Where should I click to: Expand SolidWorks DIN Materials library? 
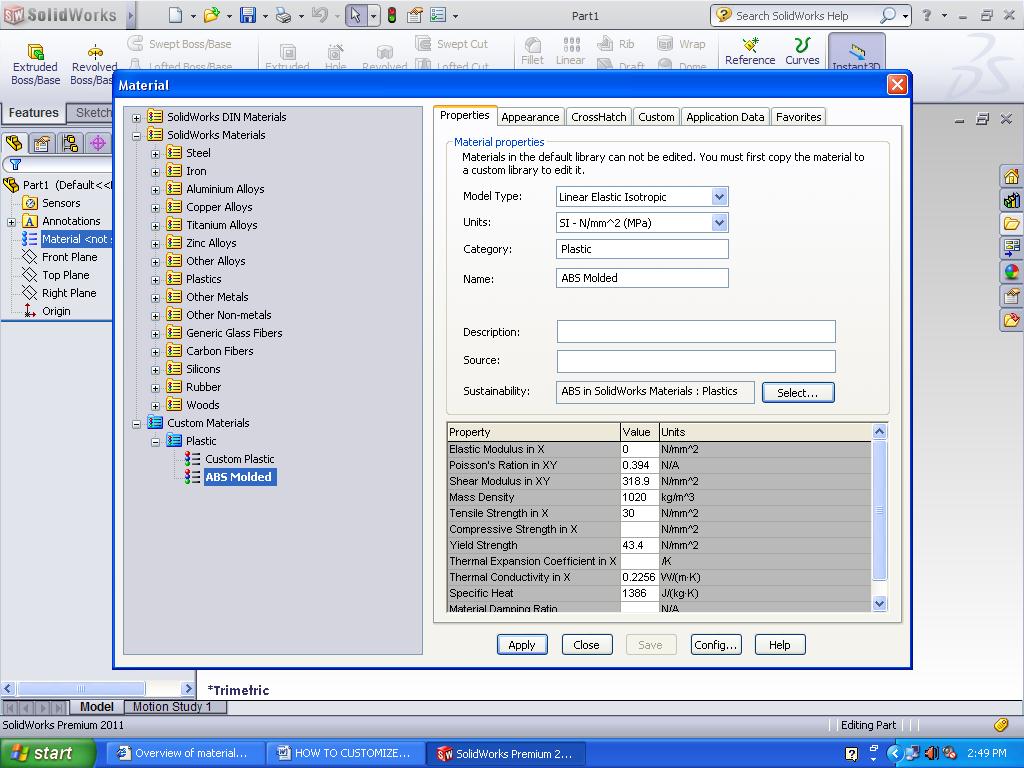[136, 118]
